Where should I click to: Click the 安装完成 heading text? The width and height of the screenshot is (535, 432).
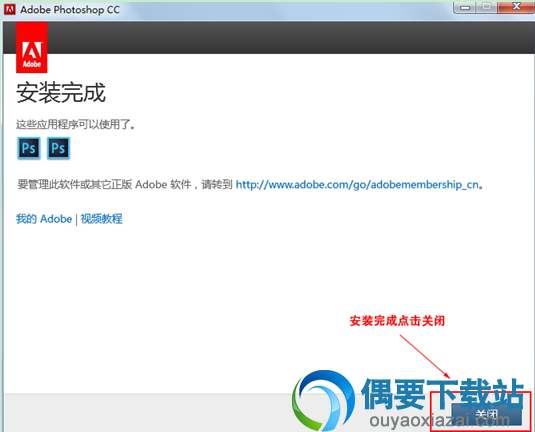[61, 92]
